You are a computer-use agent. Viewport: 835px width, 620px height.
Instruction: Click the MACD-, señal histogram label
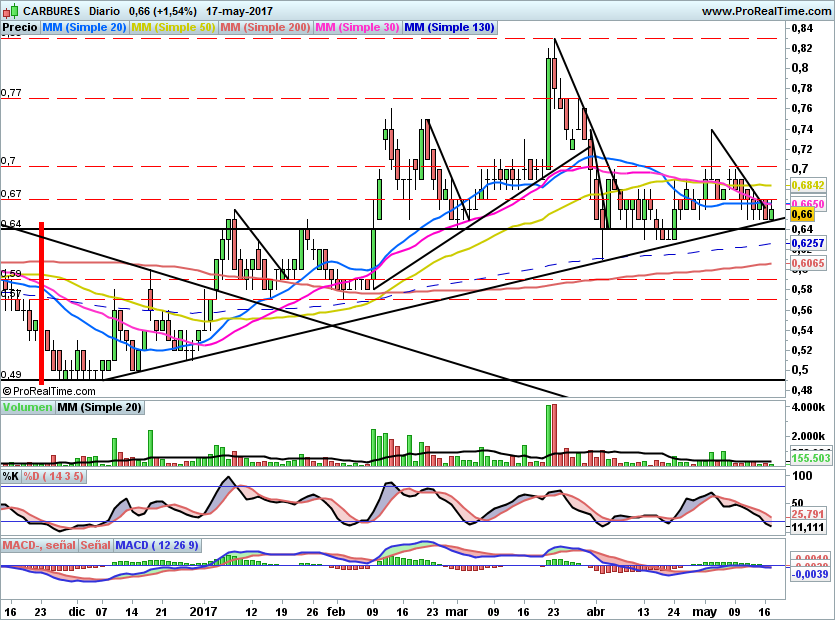pos(39,545)
